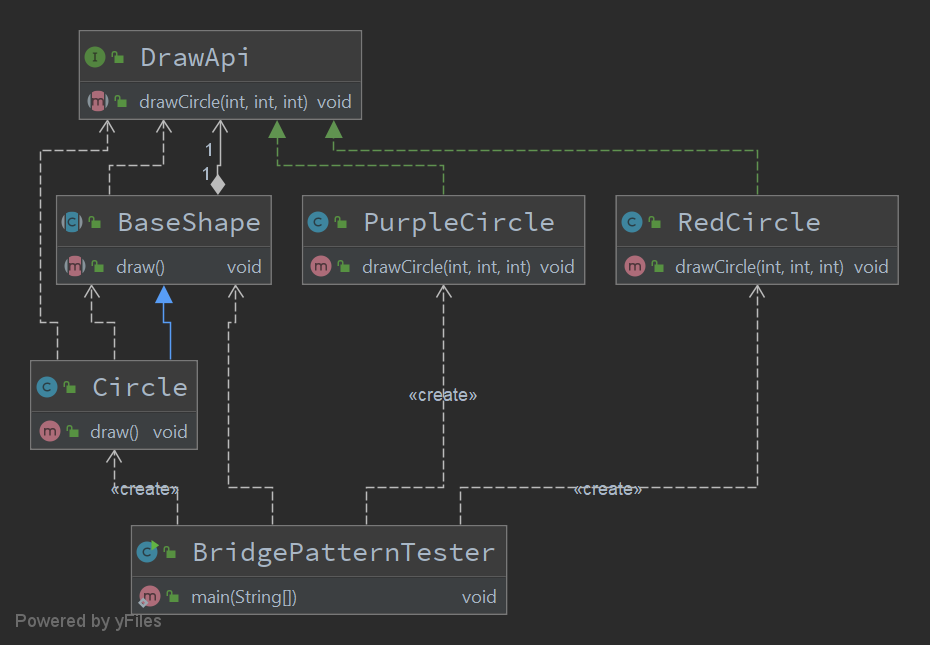Image resolution: width=930 pixels, height=645 pixels.
Task: Click the green lock icon next to DrawApi
Action: pyautogui.click(x=118, y=58)
